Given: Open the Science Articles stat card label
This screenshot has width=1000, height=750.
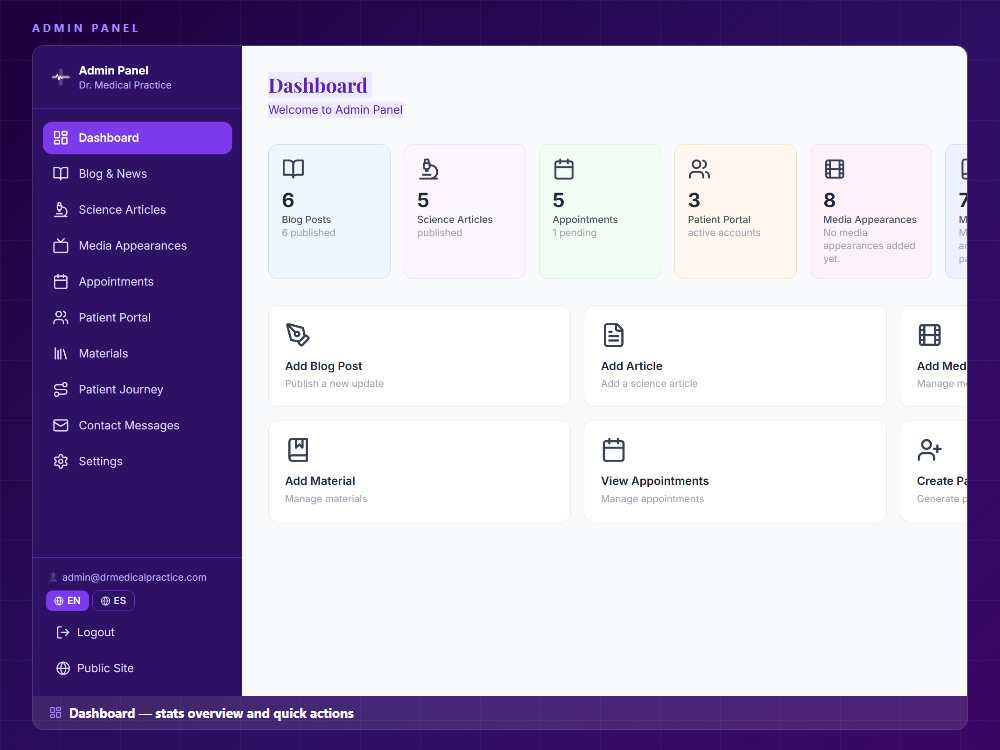Looking at the screenshot, I should click(x=455, y=219).
